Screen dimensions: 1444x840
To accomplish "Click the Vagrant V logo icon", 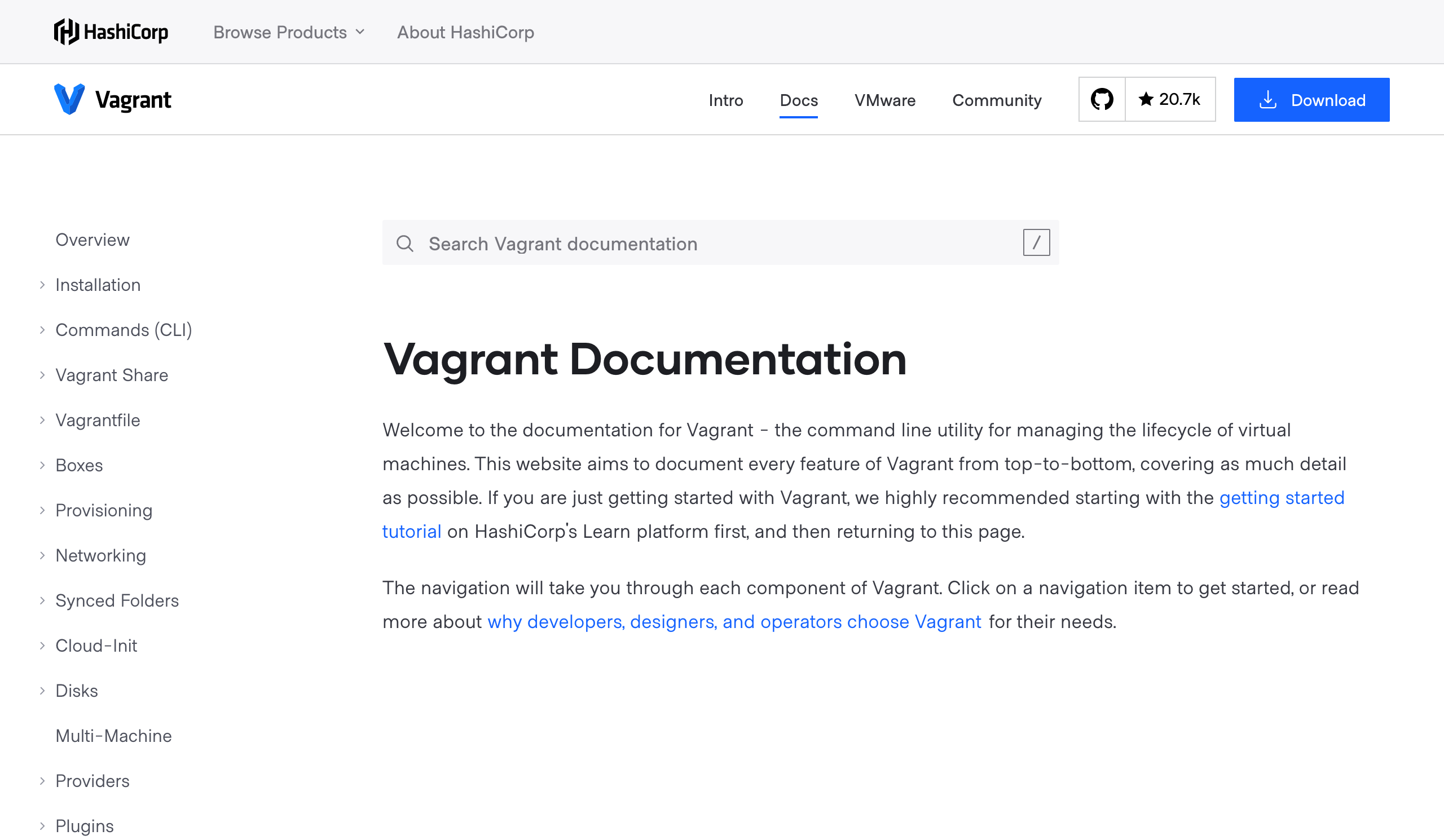I will 69,99.
